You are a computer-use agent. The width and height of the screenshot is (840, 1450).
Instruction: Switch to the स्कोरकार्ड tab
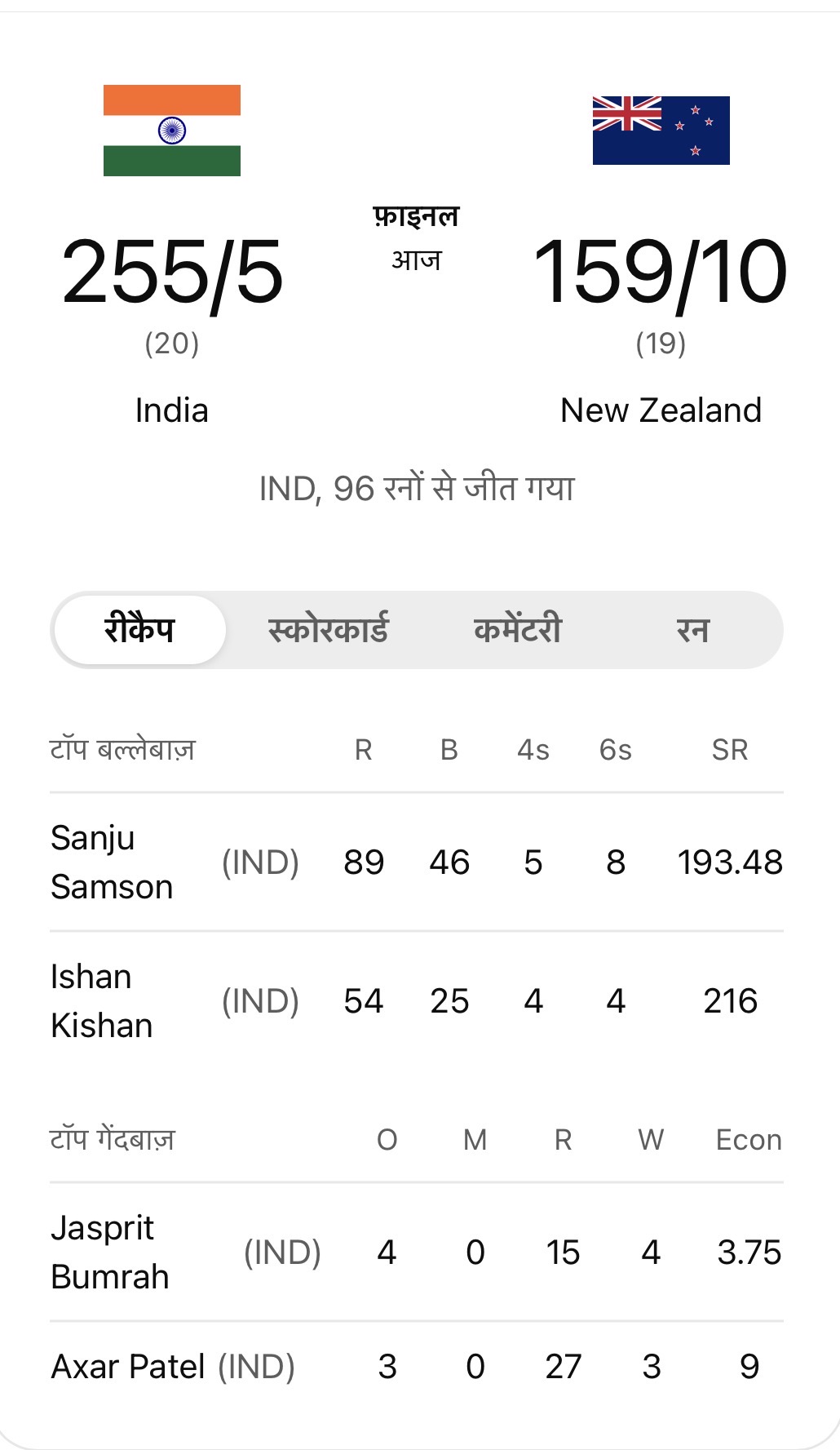[x=328, y=630]
